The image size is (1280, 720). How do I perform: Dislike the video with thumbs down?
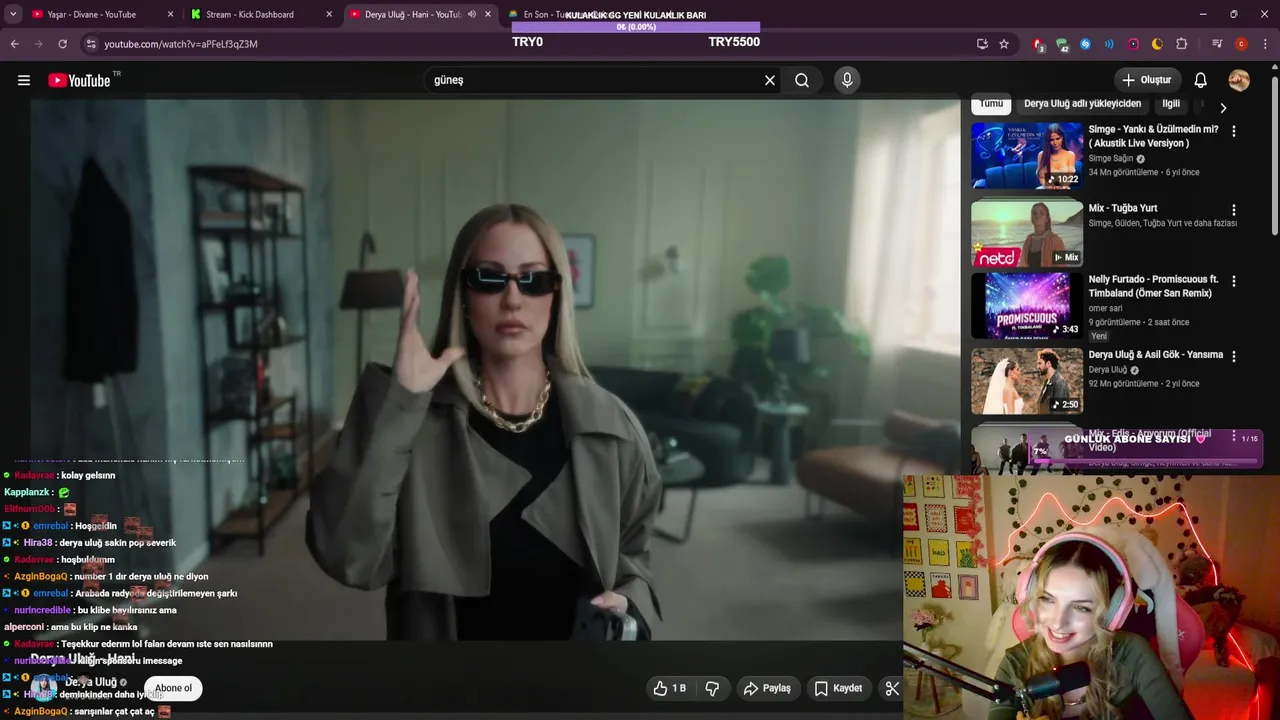coord(713,688)
